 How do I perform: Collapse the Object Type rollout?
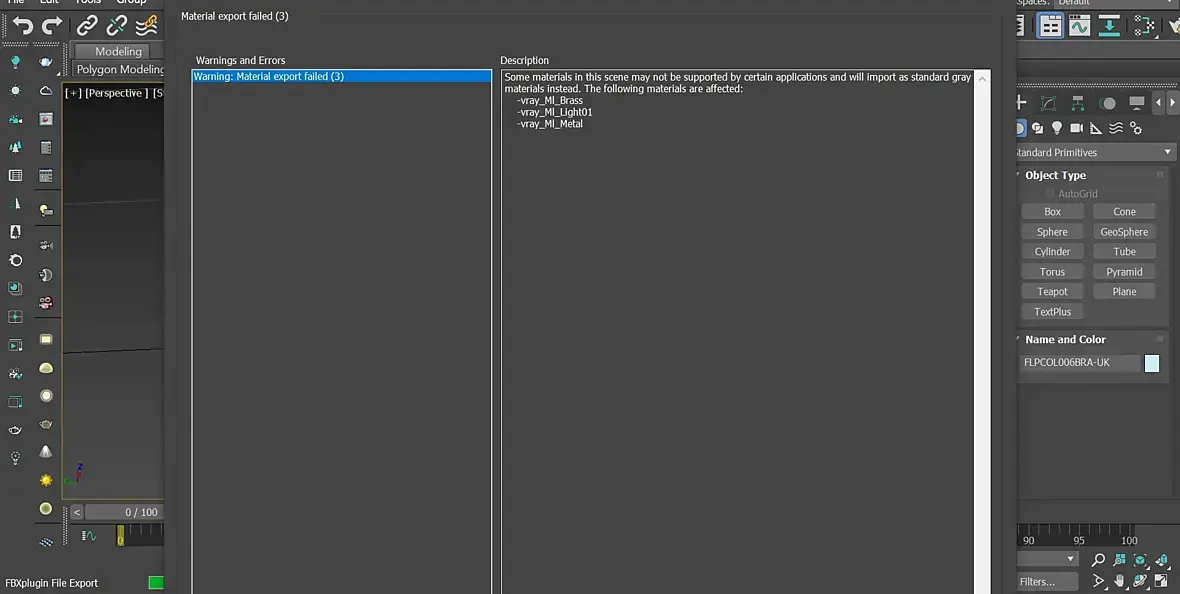tap(1054, 175)
